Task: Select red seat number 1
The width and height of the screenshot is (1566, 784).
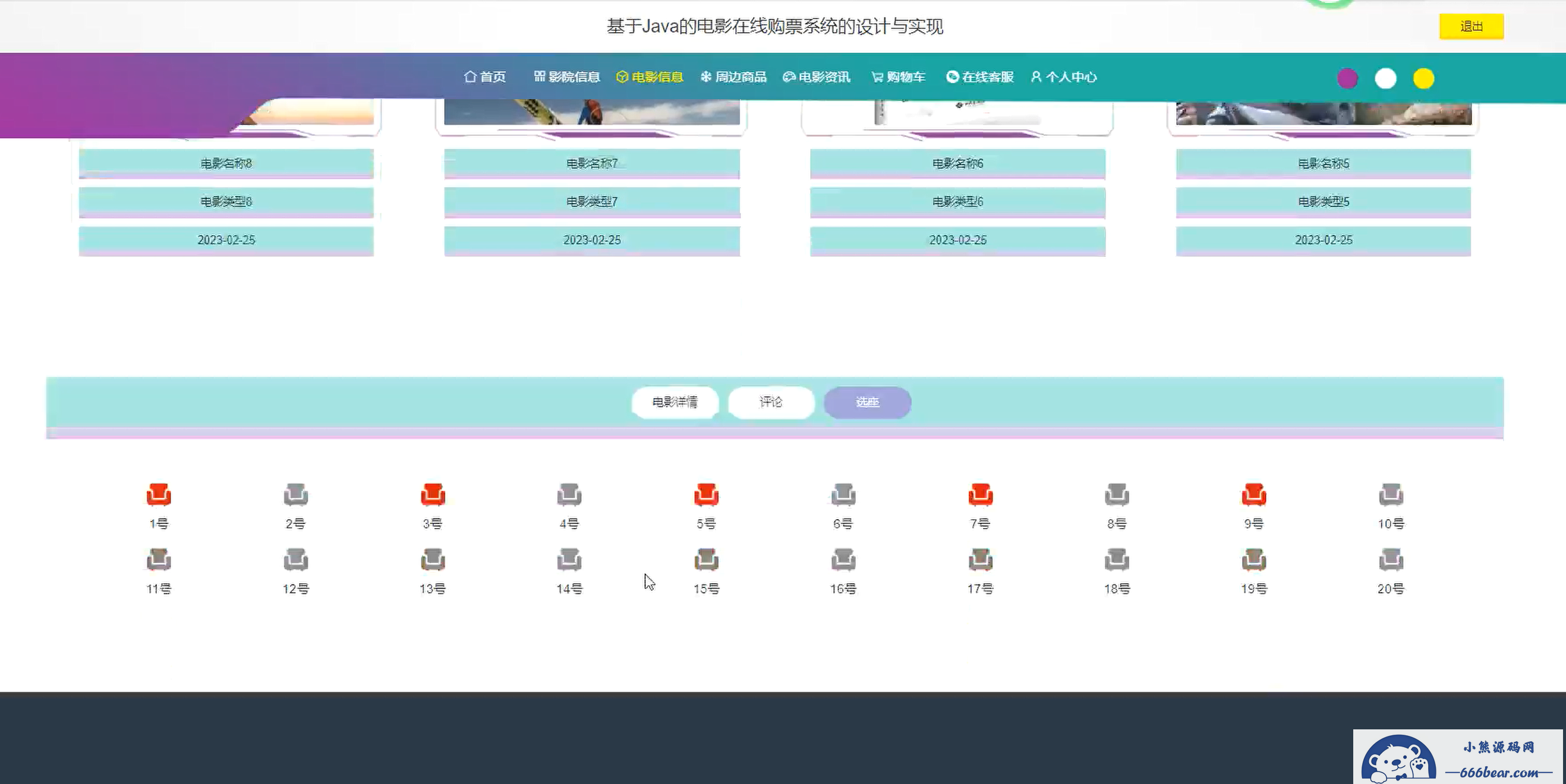Action: 159,495
